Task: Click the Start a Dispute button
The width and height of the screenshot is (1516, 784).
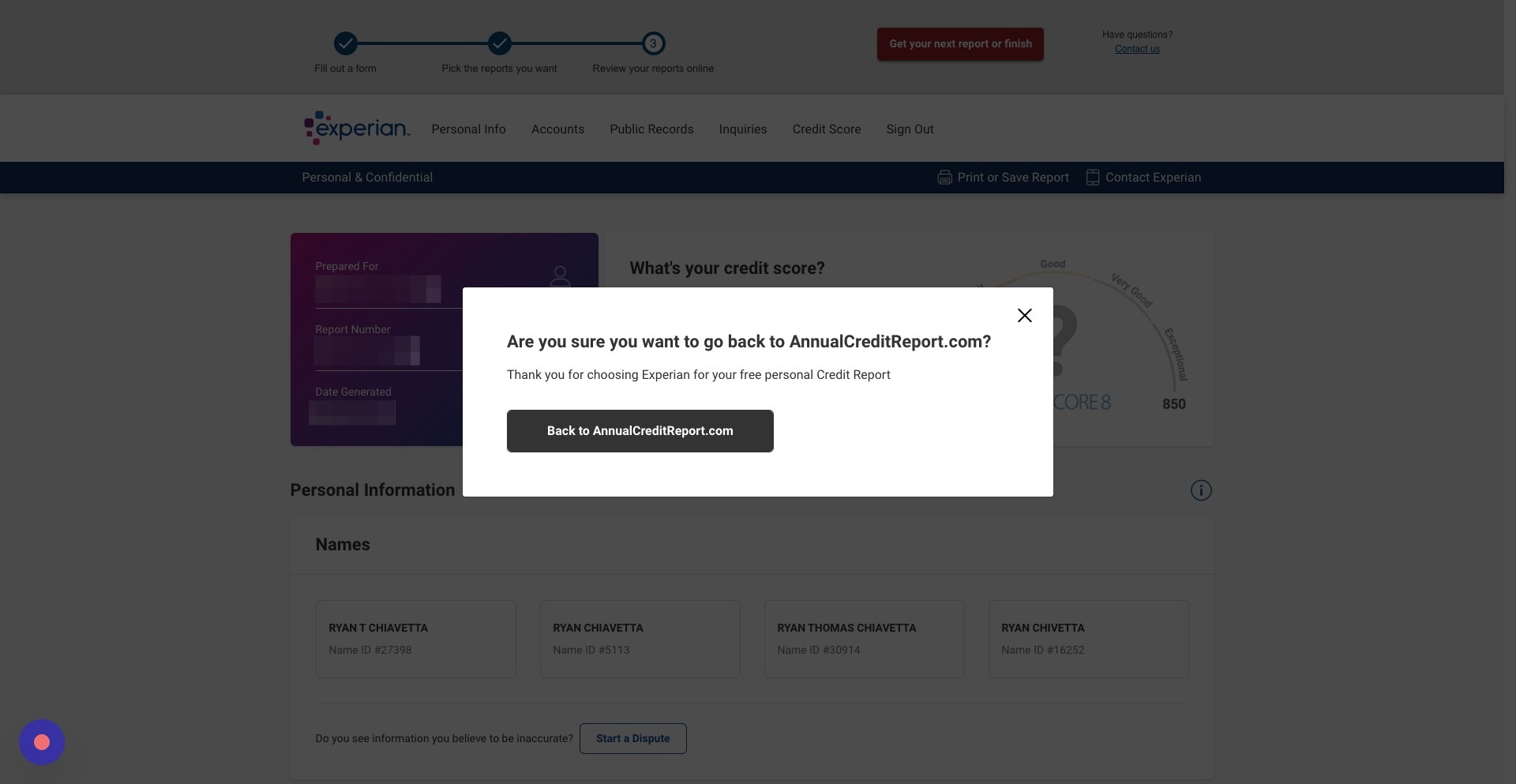Action: click(x=633, y=738)
